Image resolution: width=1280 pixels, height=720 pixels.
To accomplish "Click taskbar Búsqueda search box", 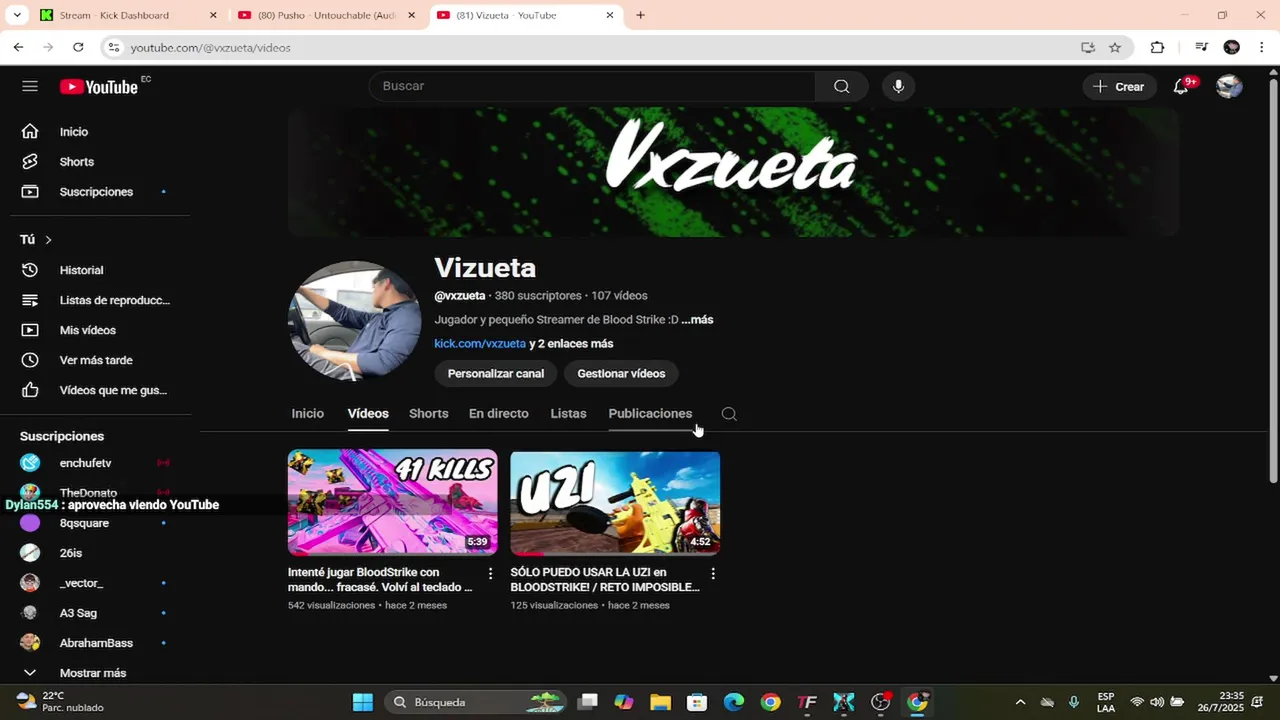I will (475, 702).
